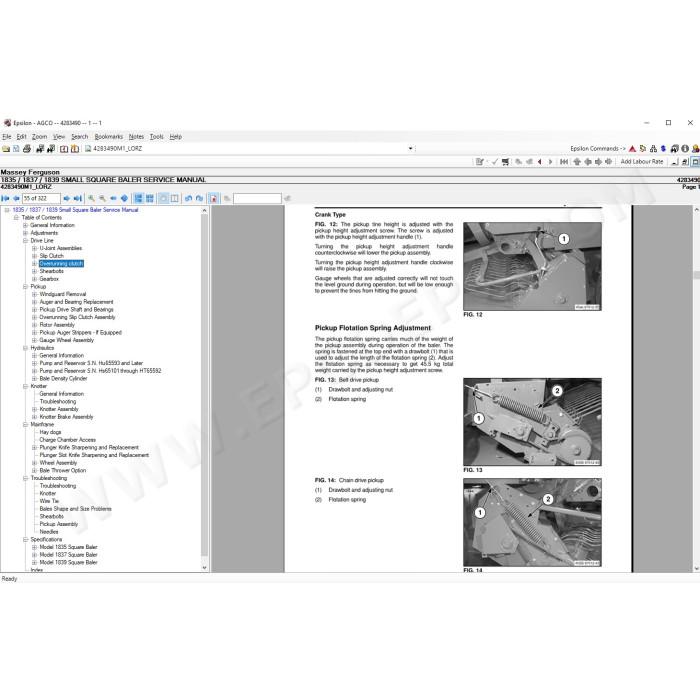Click the binoculars Epsilon command icon

coord(675,149)
